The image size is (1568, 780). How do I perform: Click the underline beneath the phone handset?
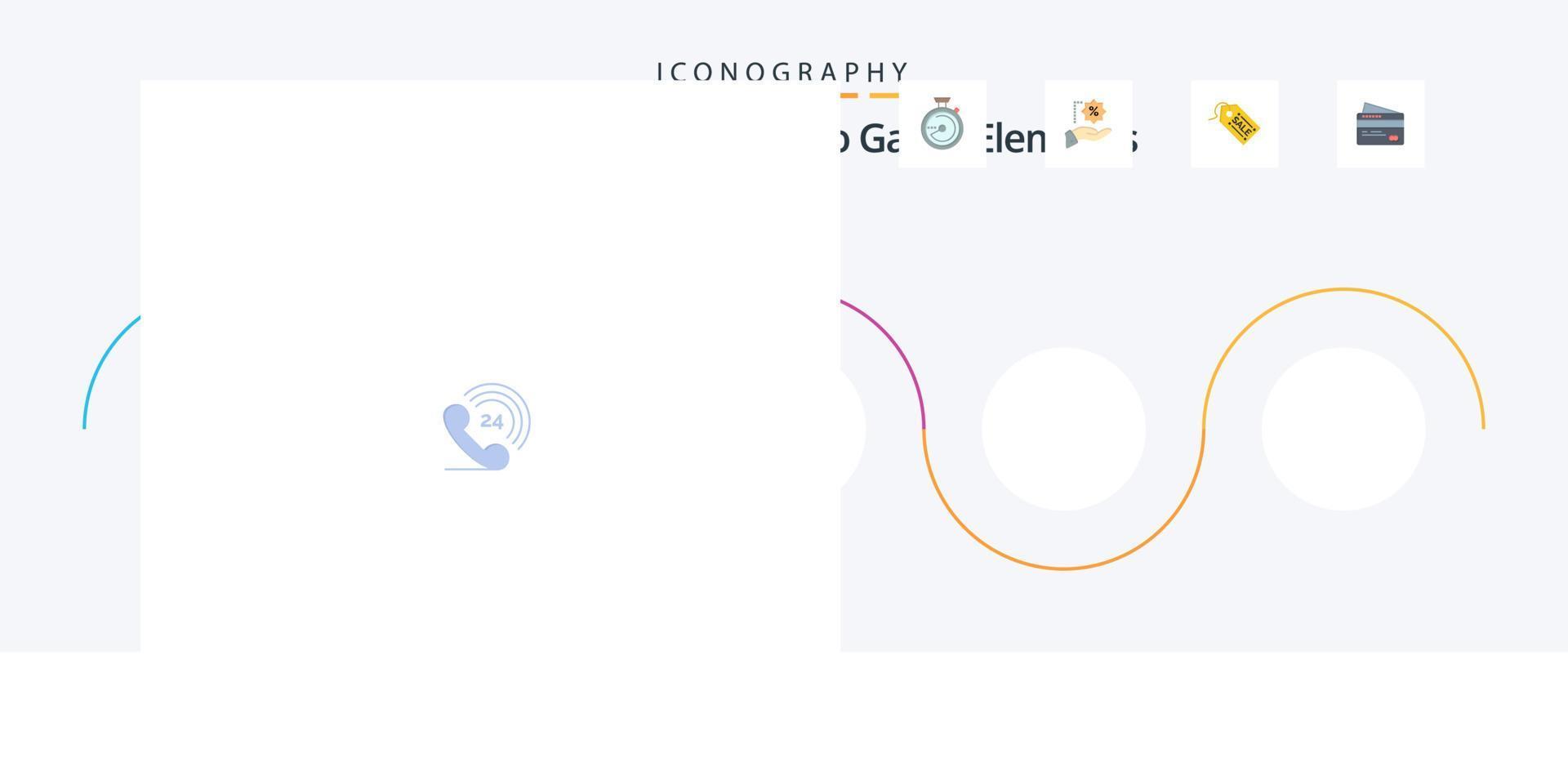[474, 469]
